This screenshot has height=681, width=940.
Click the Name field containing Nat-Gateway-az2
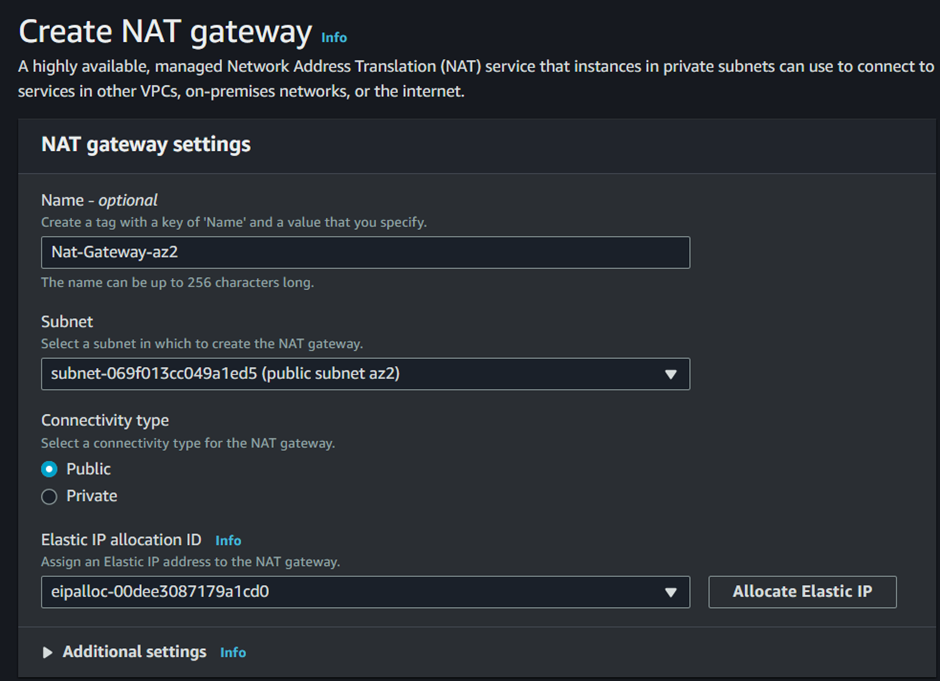365,252
